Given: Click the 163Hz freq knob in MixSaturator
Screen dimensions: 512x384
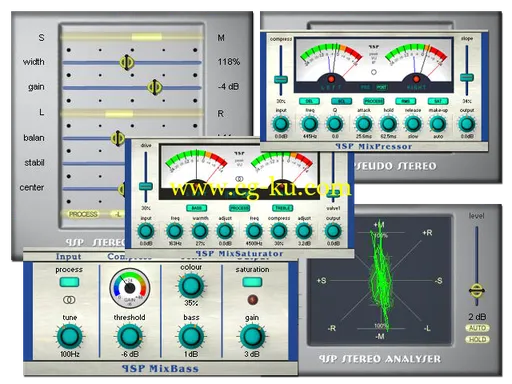Looking at the screenshot, I should [x=175, y=231].
